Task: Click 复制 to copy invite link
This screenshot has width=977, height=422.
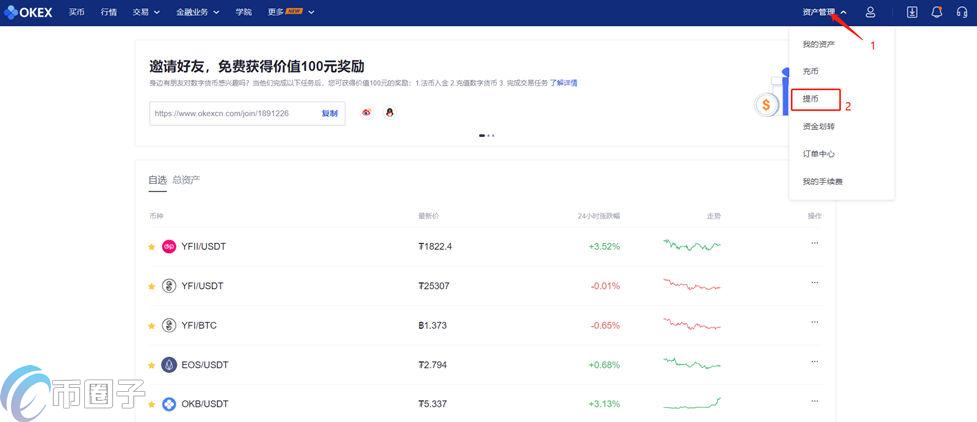Action: pos(329,113)
